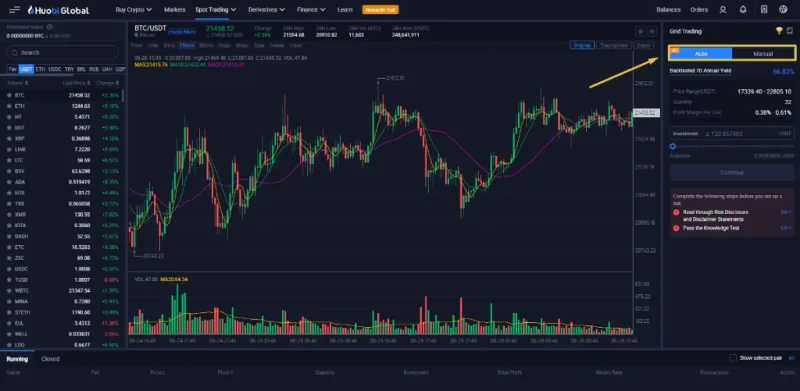Go to Risk Disclosure statements link
The image size is (800, 391).
[x=786, y=212]
